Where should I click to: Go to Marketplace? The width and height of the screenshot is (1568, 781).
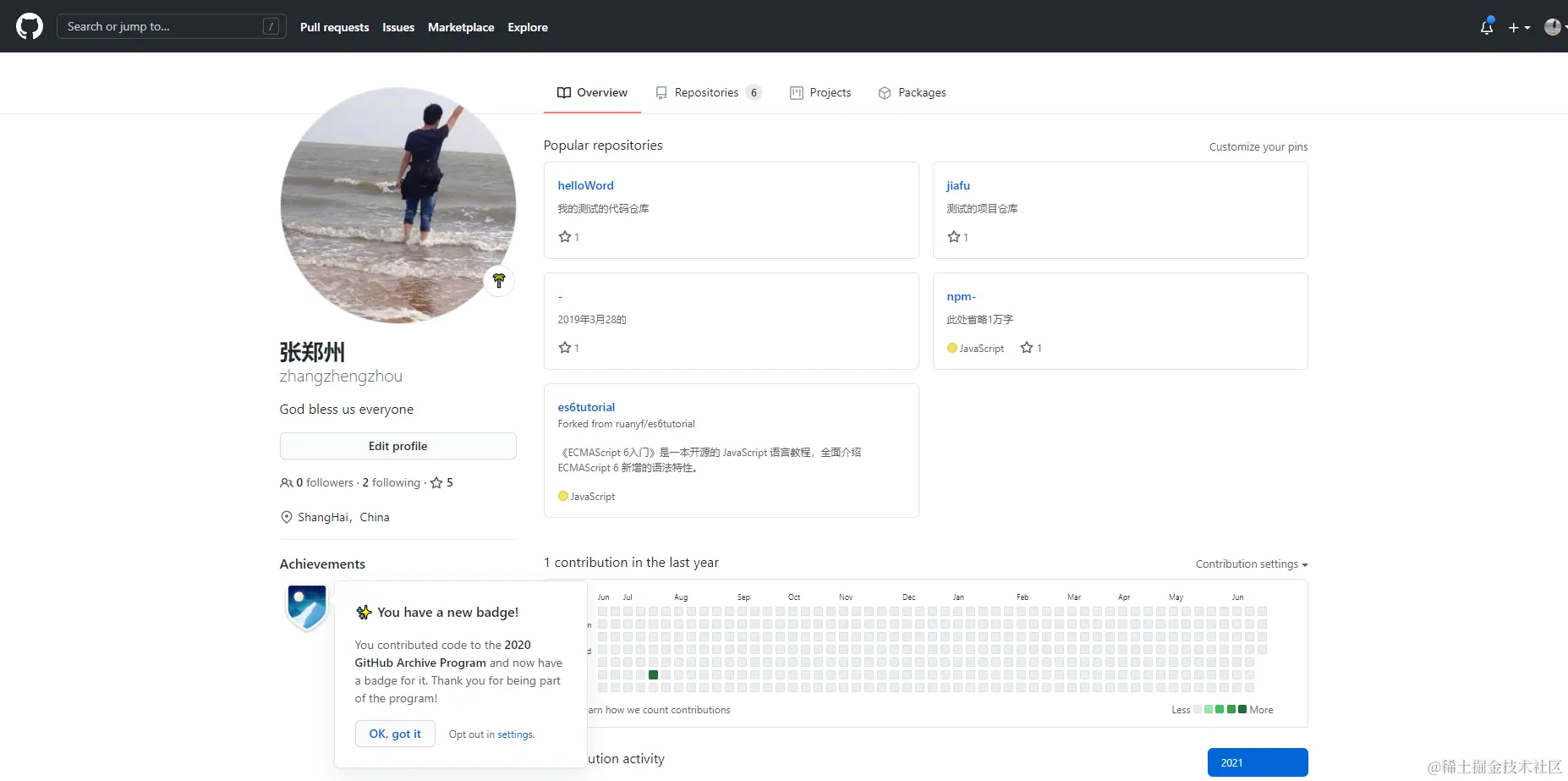[x=461, y=27]
